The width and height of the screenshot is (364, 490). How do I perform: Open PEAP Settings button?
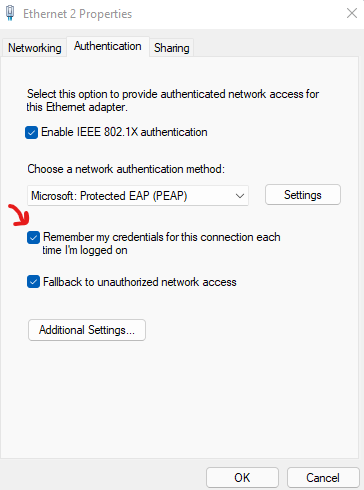(303, 195)
